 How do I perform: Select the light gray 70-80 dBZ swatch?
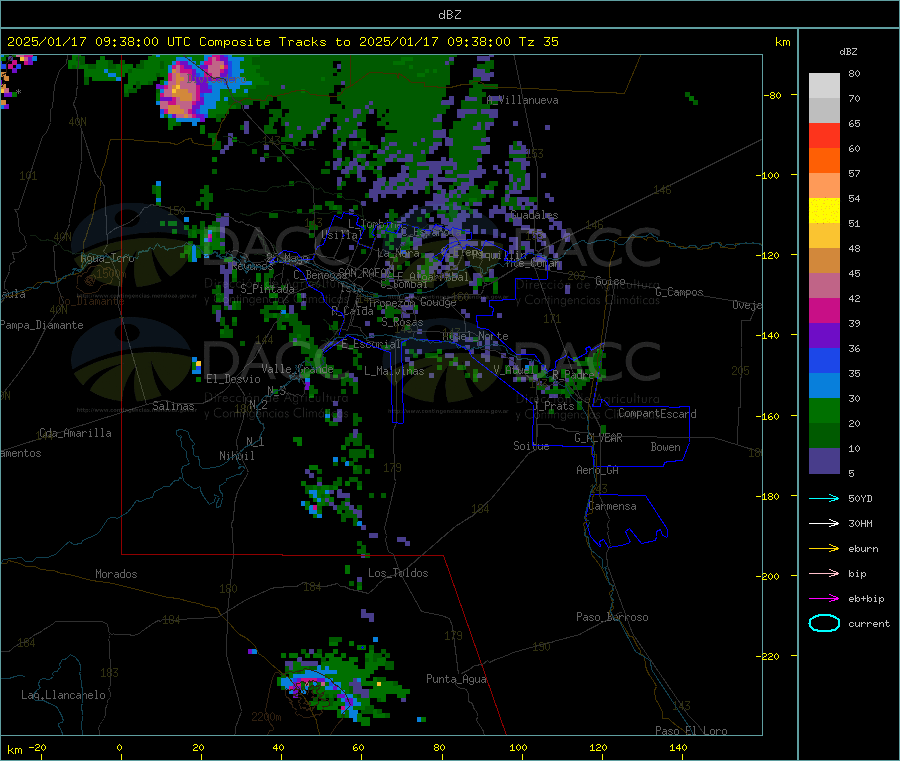pos(824,86)
